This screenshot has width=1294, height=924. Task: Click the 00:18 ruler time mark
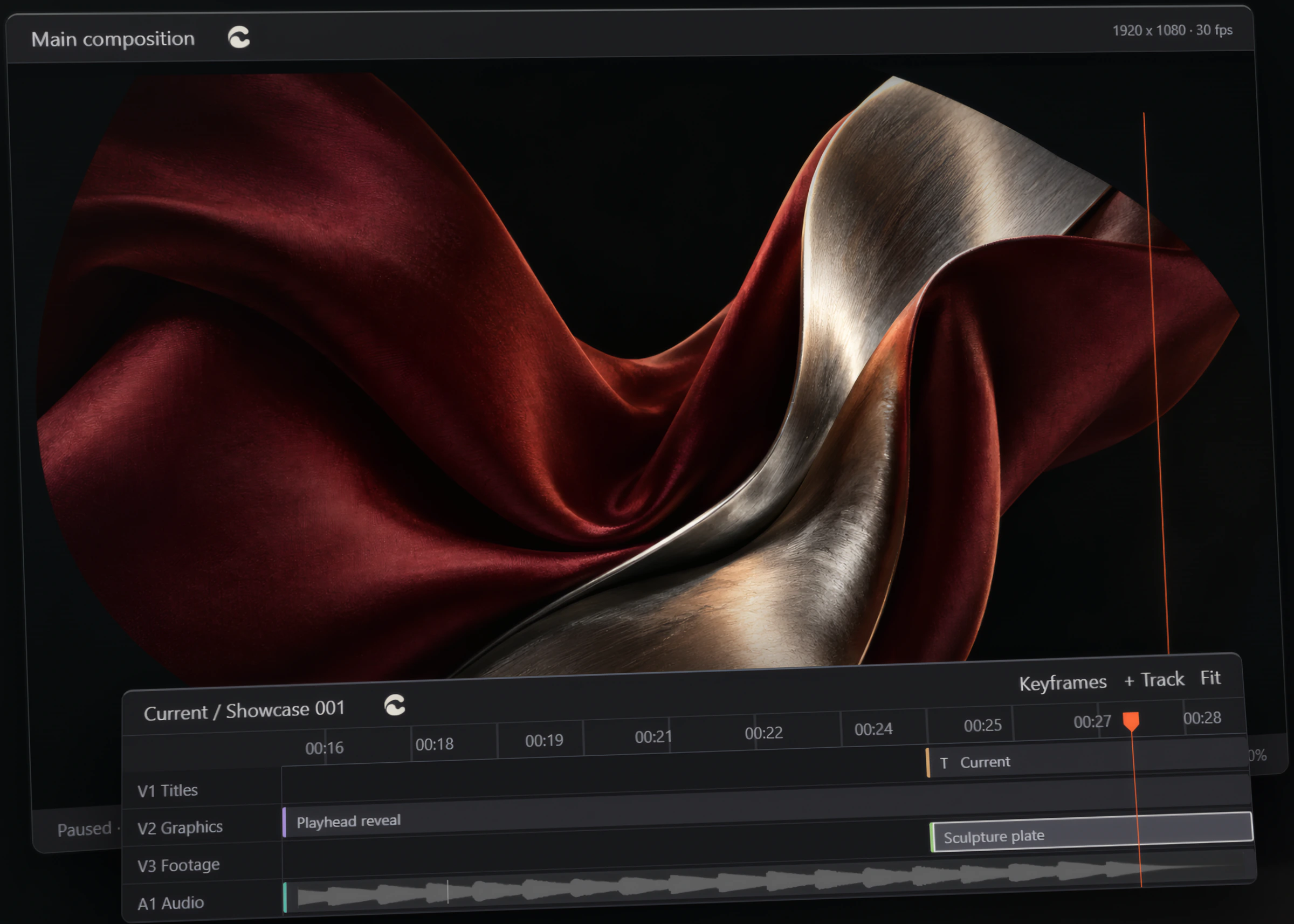434,744
